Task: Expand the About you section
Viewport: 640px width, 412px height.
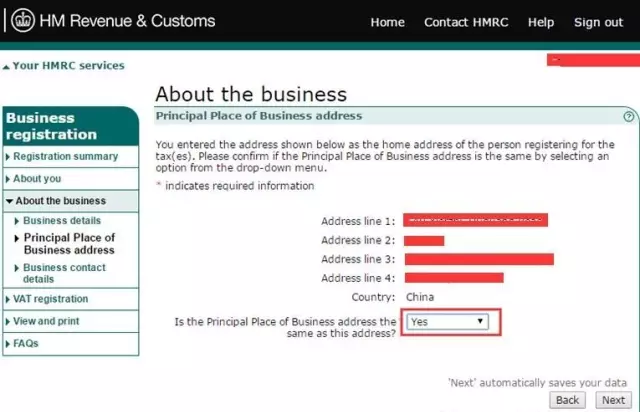Action: pyautogui.click(x=37, y=179)
